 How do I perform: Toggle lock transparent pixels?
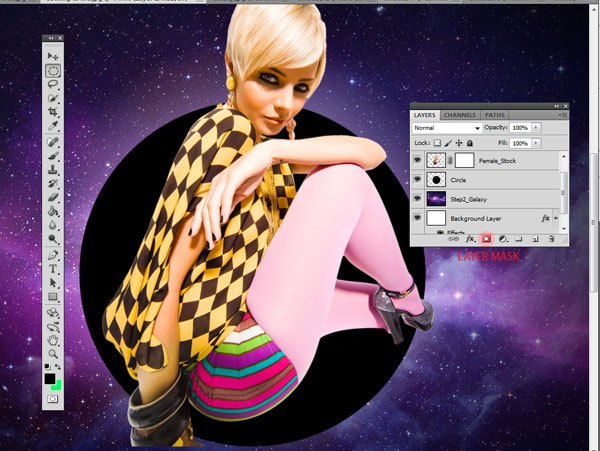[x=437, y=143]
